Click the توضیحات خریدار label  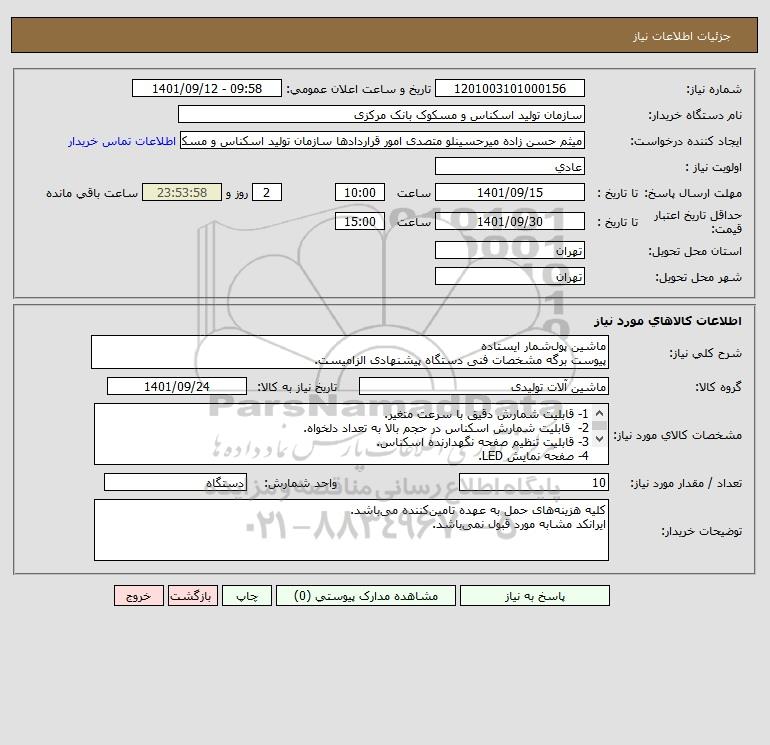(702, 531)
